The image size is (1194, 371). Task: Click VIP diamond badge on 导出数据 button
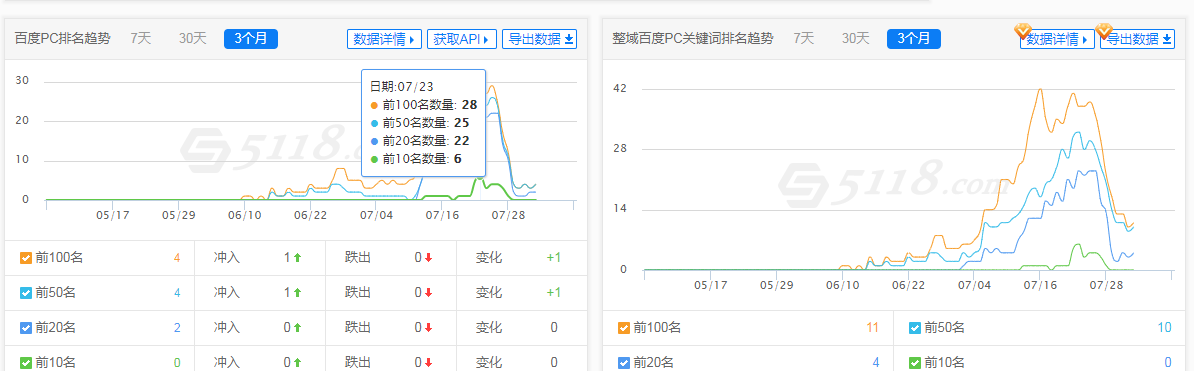(1103, 30)
